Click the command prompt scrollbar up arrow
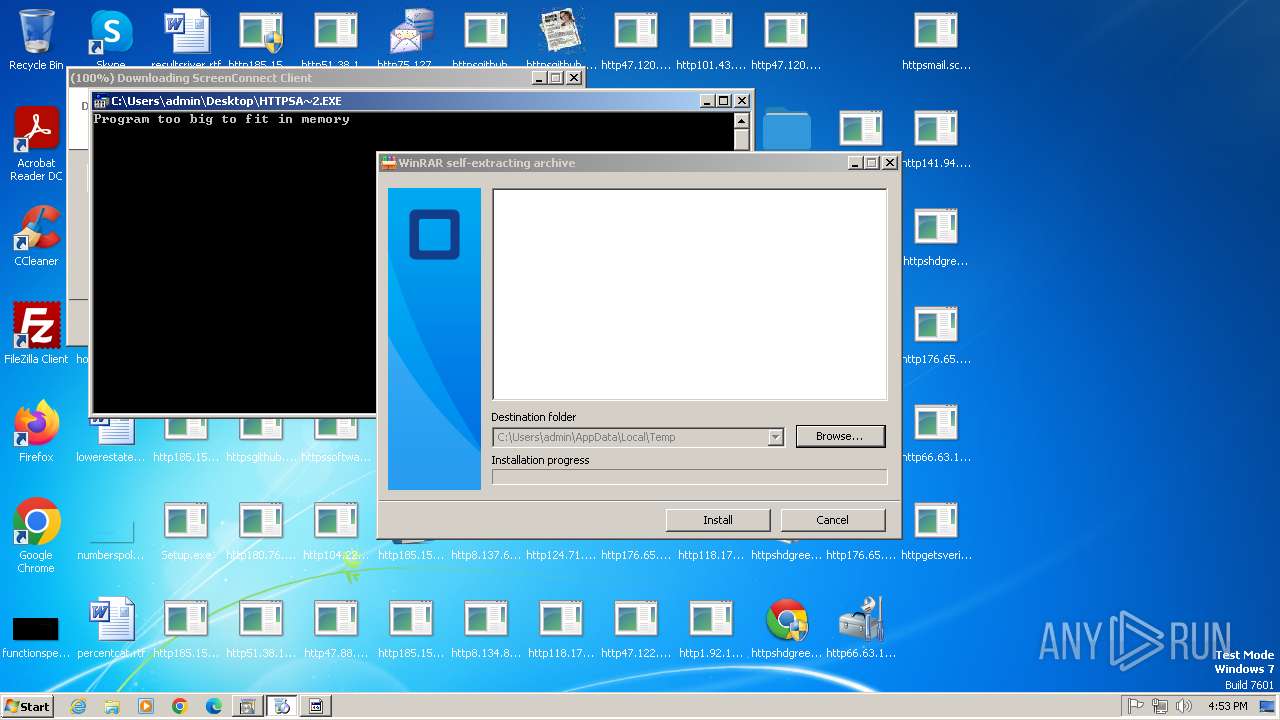Image resolution: width=1280 pixels, height=720 pixels. coord(741,120)
